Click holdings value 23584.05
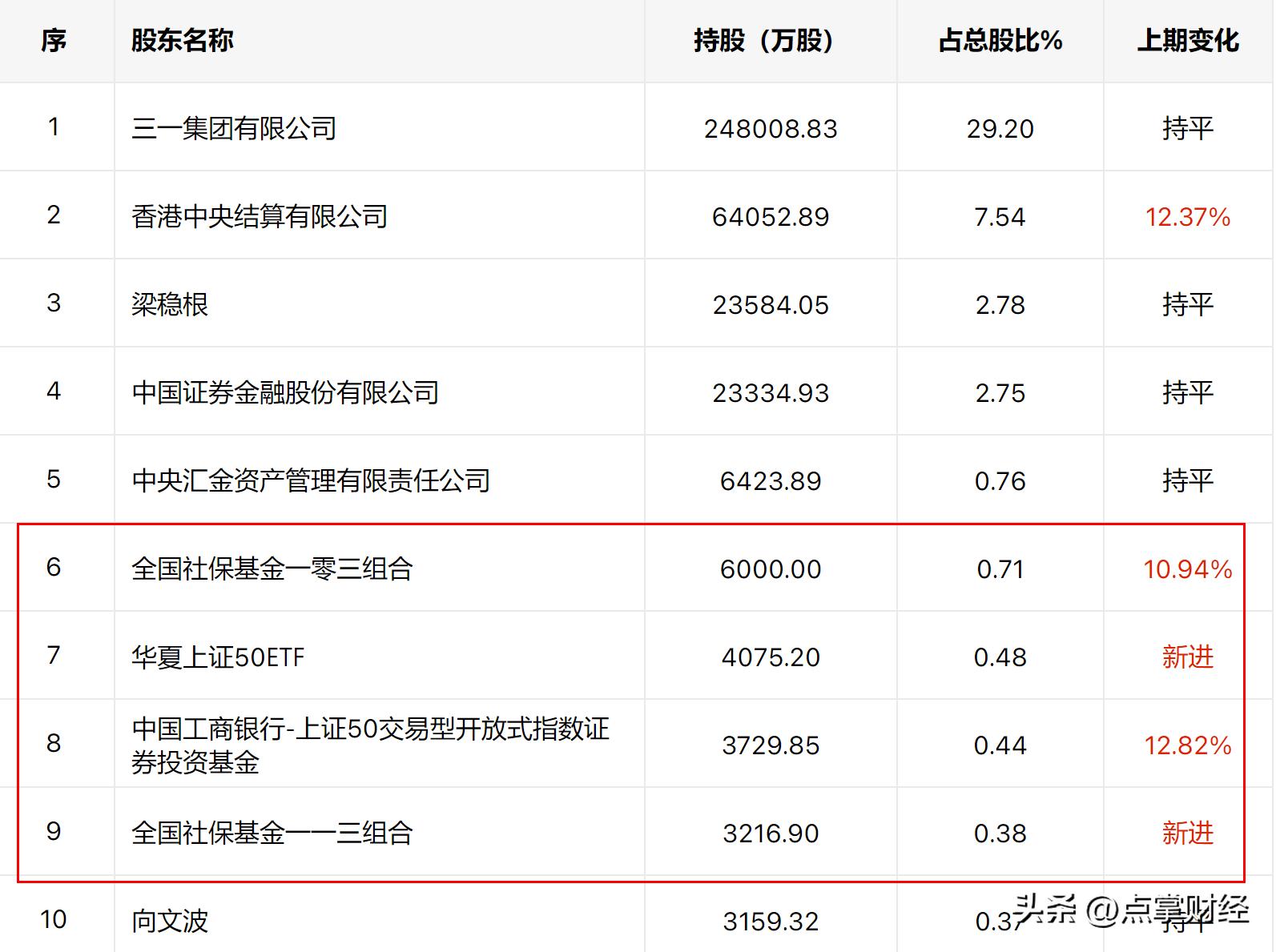 tap(771, 305)
